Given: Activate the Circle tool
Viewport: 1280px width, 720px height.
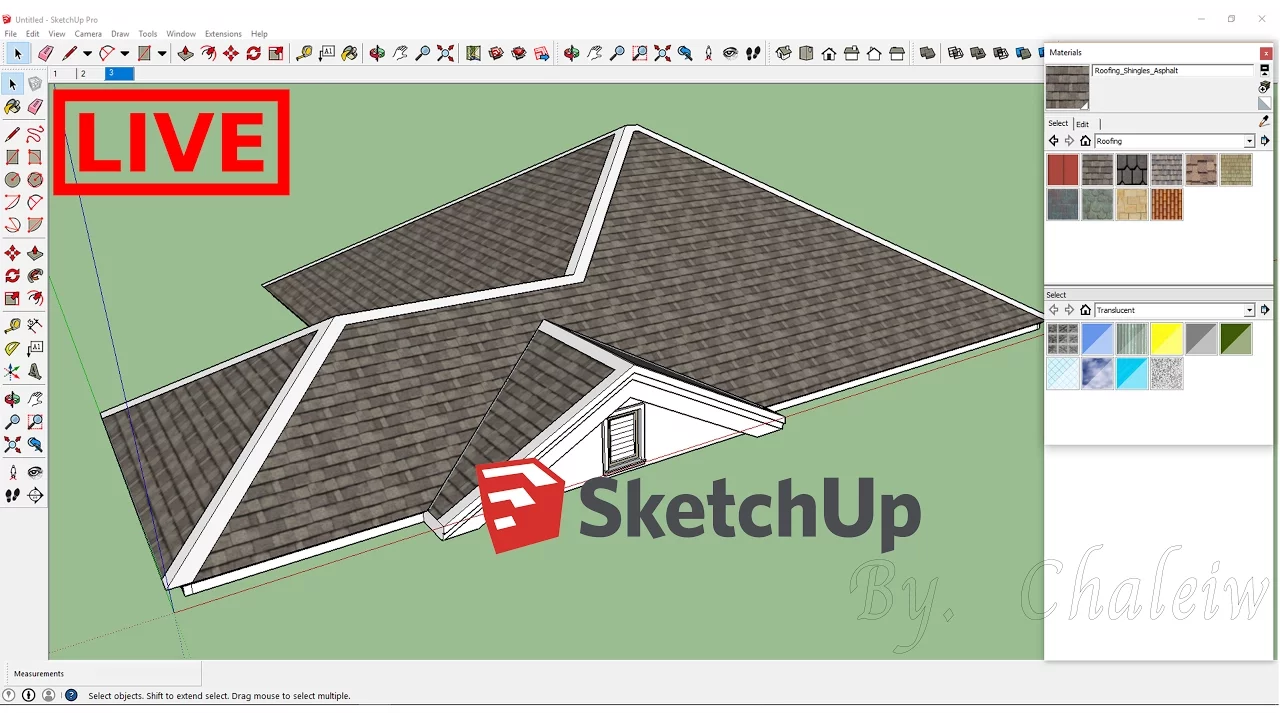Looking at the screenshot, I should coord(12,180).
